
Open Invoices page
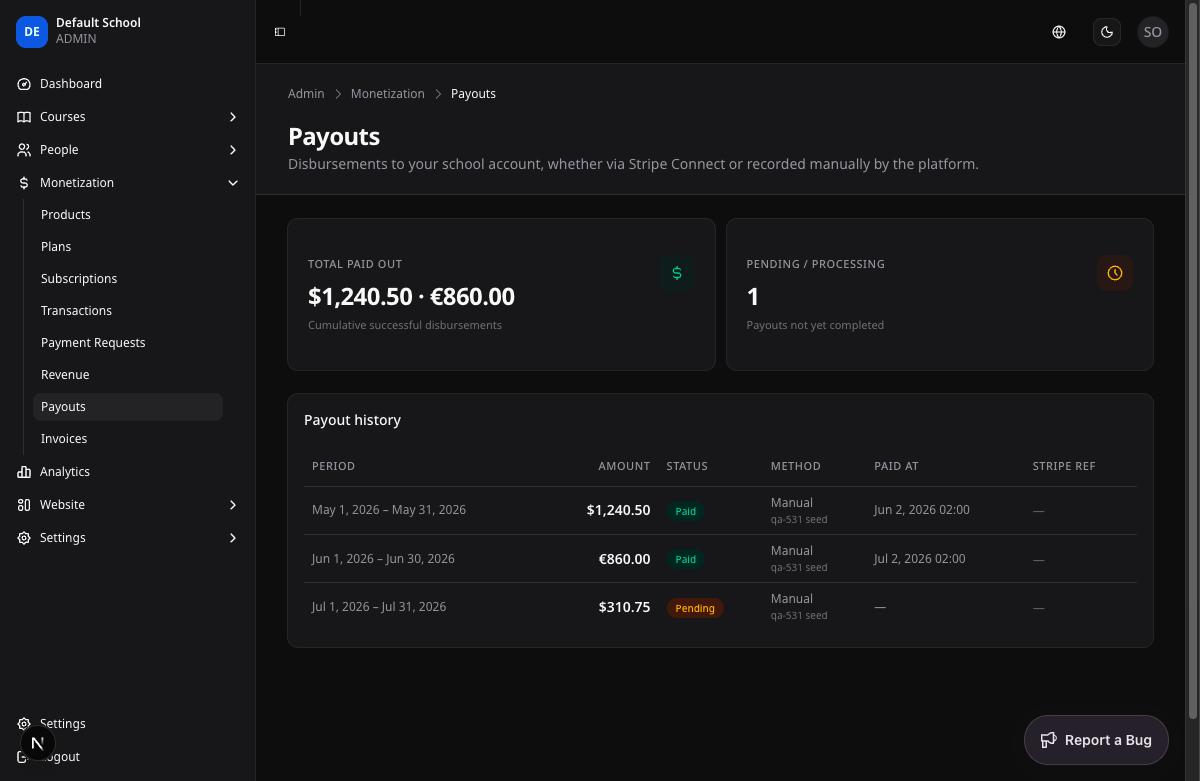tap(128, 439)
